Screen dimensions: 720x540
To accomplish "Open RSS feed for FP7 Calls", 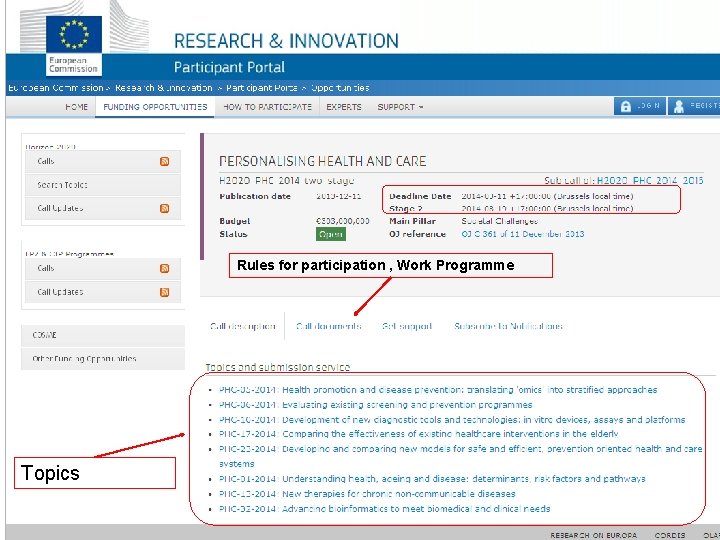I will 164,269.
